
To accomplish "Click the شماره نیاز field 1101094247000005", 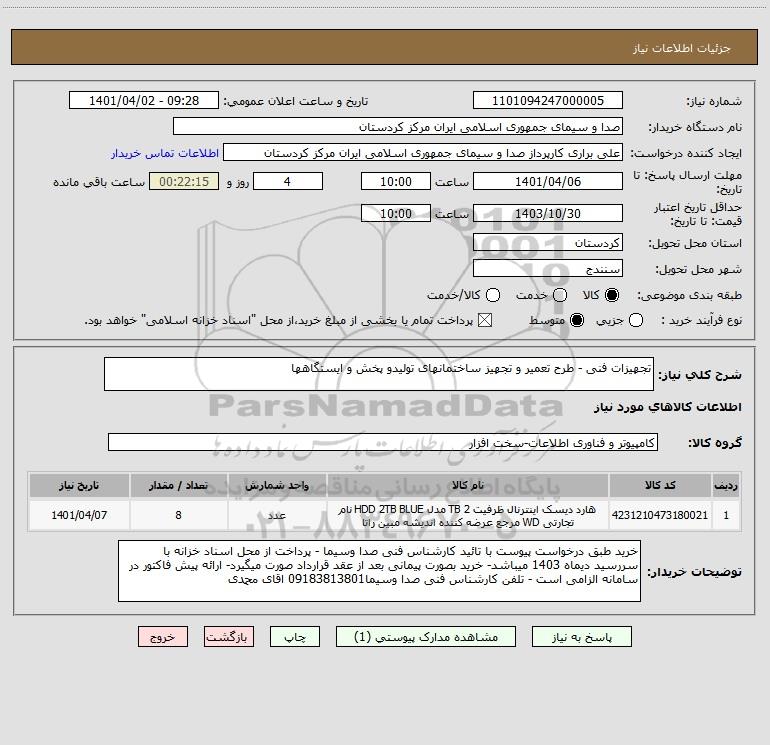I will 548,101.
